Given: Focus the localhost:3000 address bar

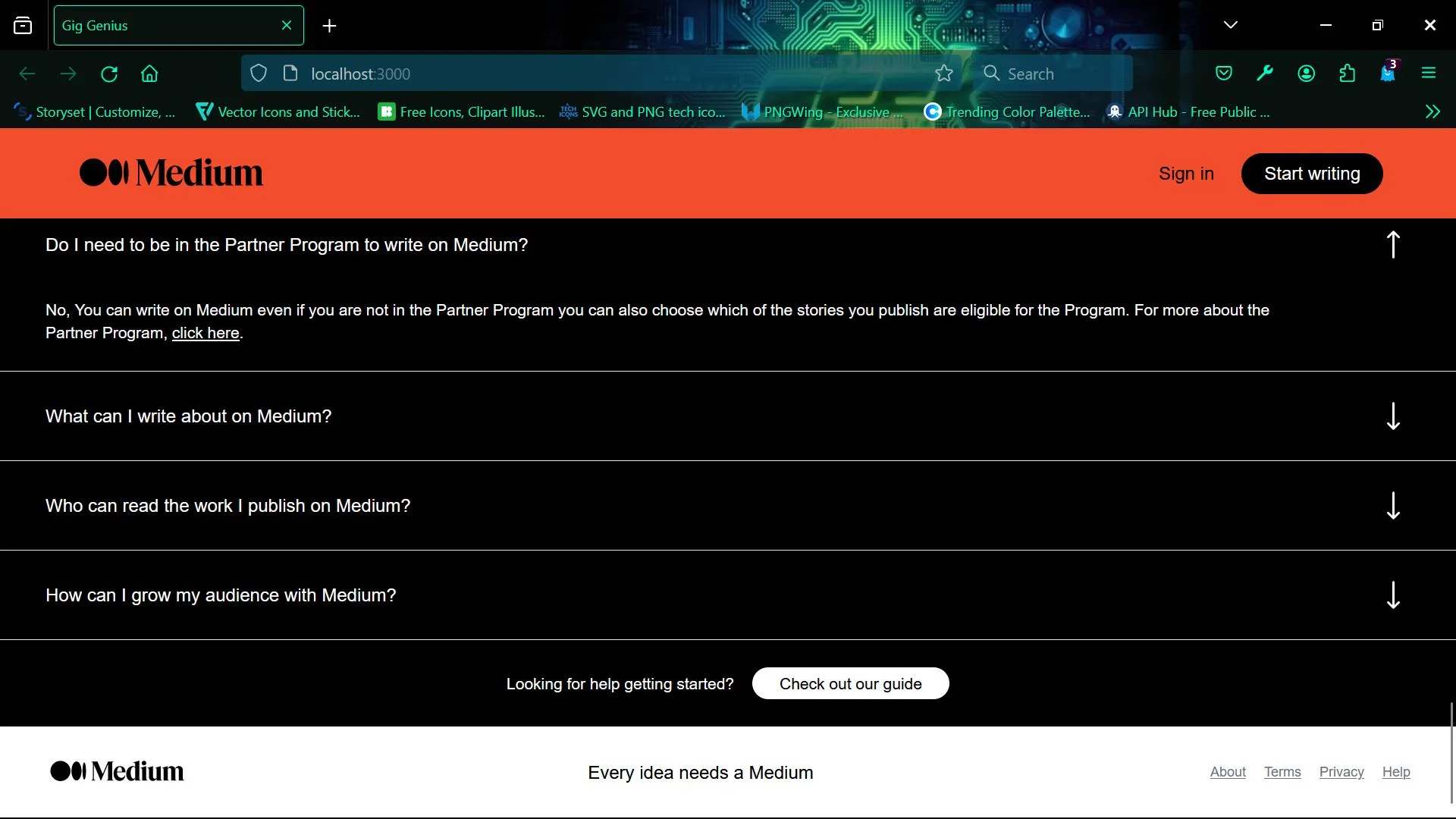Looking at the screenshot, I should (x=601, y=74).
